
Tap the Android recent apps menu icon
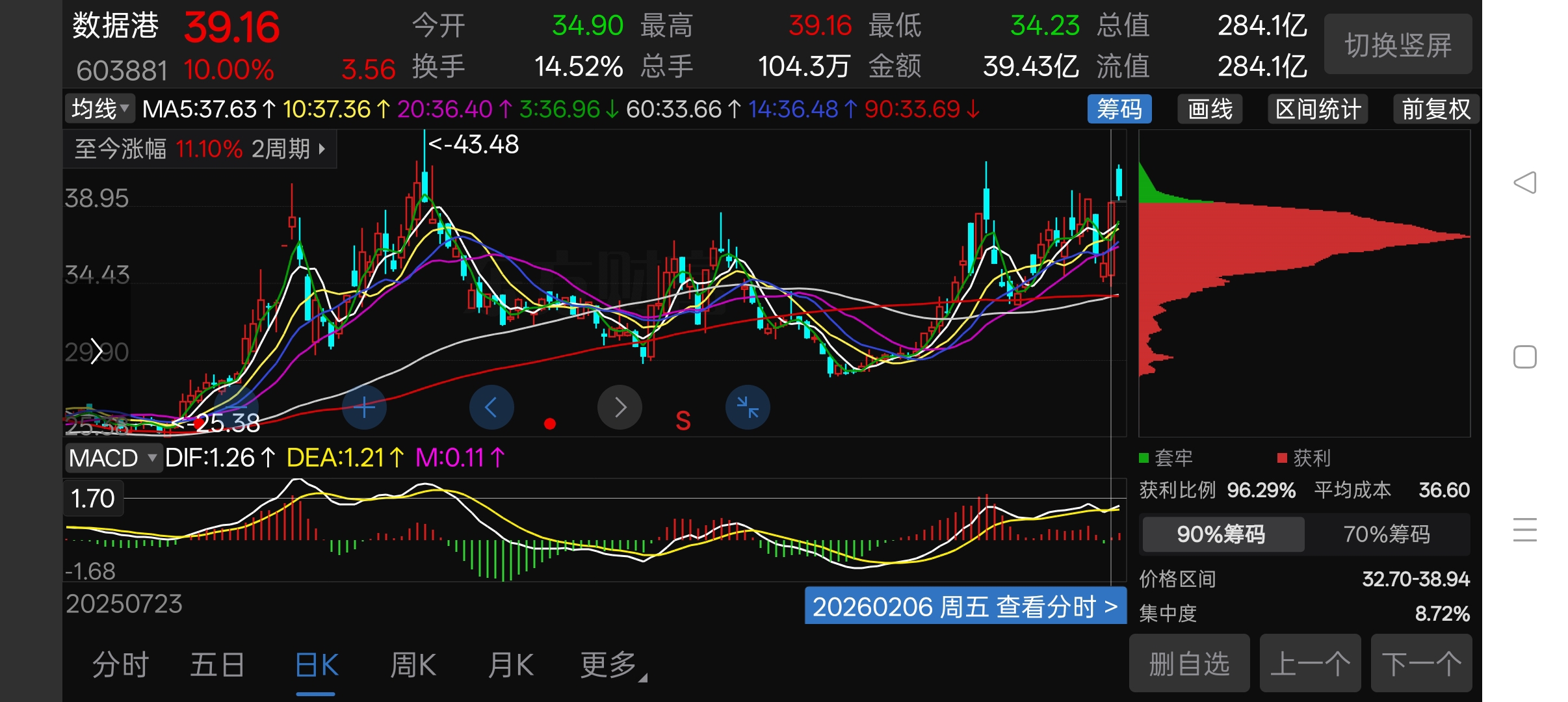pos(1525,530)
